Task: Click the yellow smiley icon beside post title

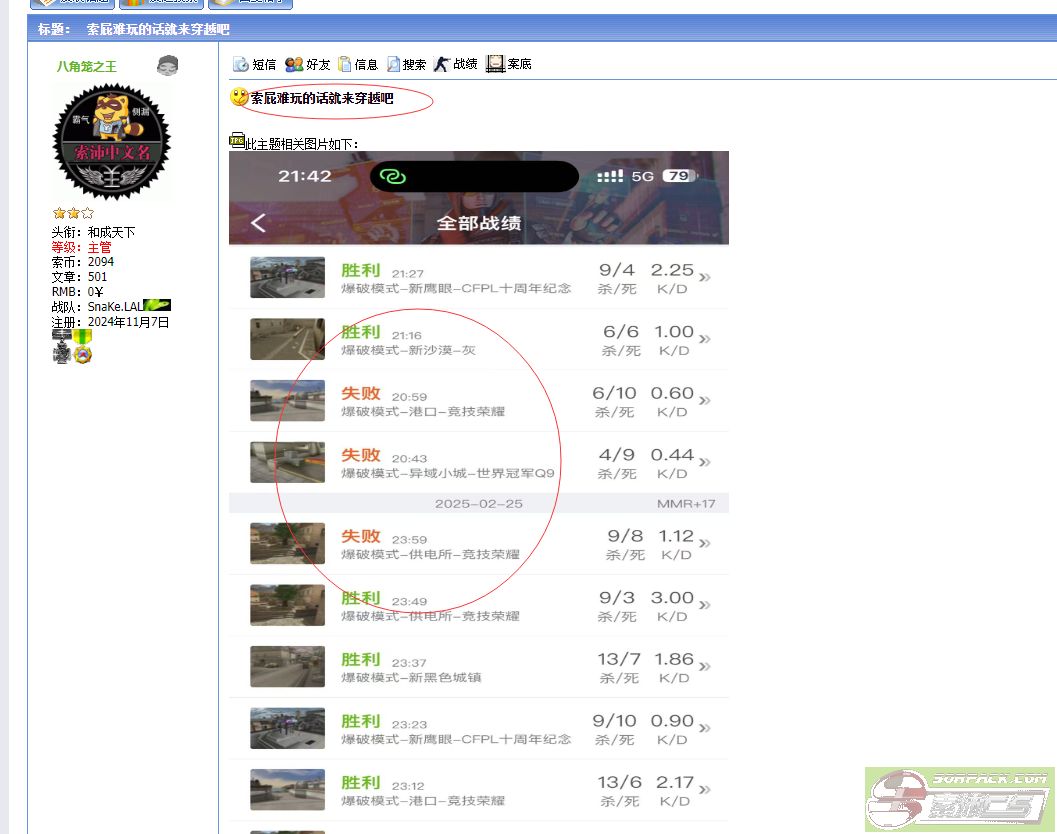Action: (239, 98)
